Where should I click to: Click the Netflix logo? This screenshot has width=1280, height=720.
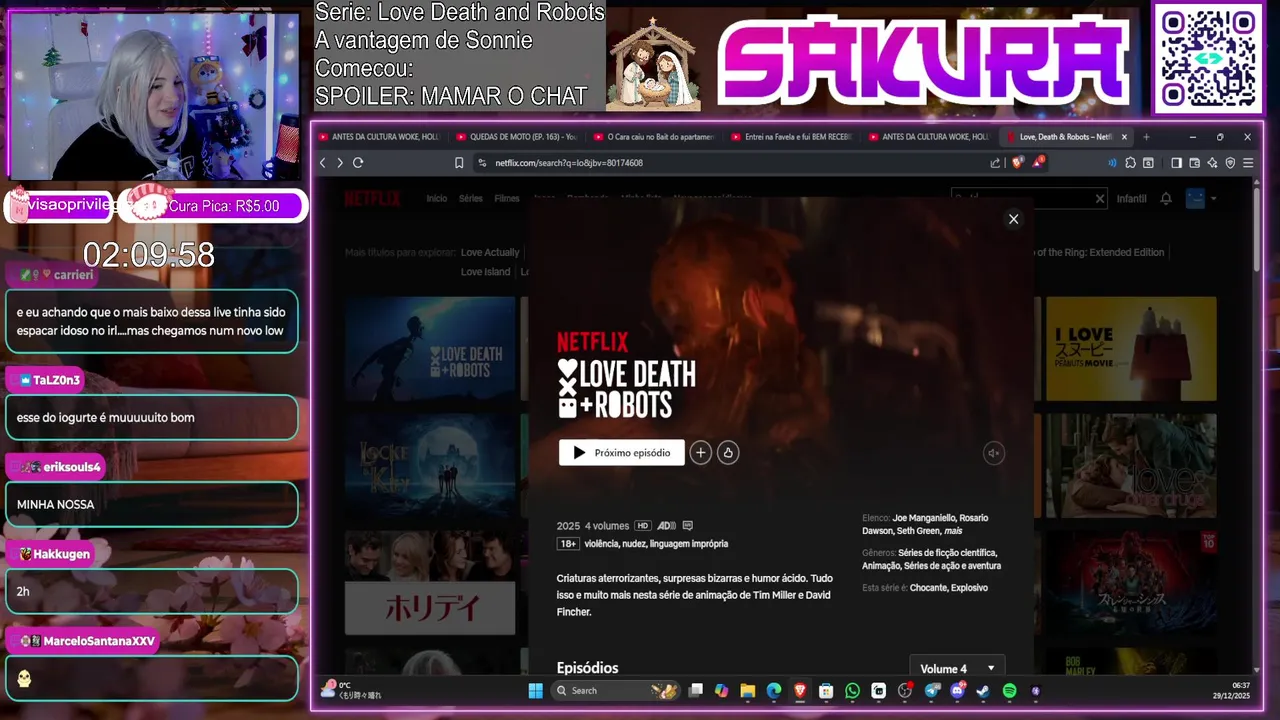point(372,199)
